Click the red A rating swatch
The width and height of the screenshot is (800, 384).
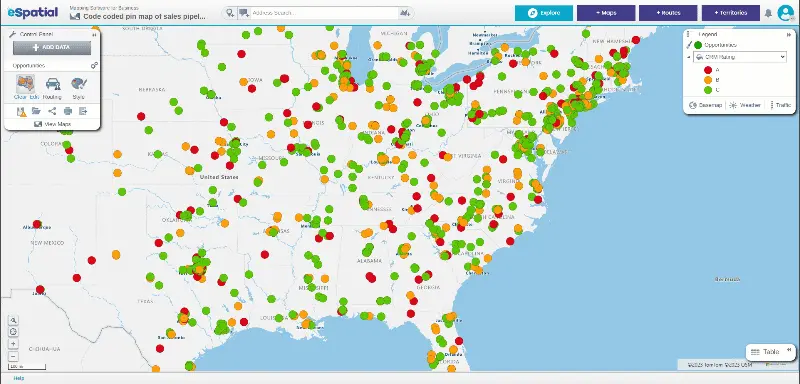pyautogui.click(x=708, y=70)
